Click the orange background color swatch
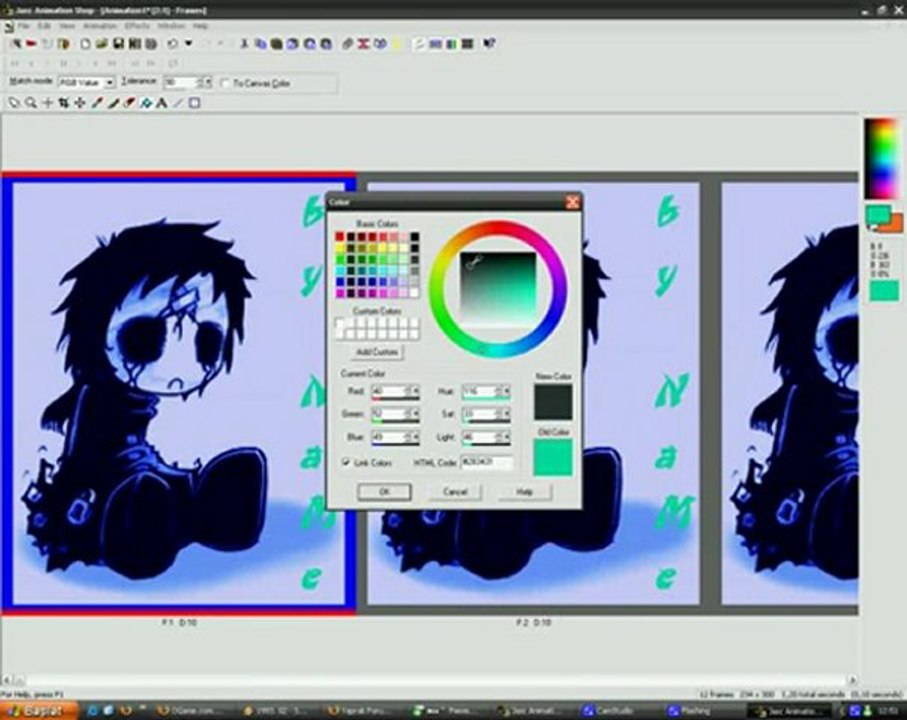 click(896, 224)
